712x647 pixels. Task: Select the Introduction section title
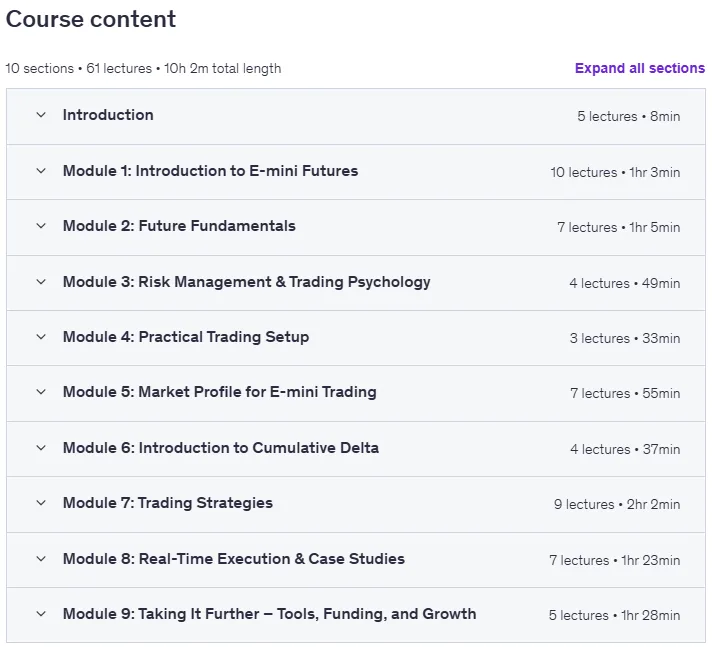(108, 115)
